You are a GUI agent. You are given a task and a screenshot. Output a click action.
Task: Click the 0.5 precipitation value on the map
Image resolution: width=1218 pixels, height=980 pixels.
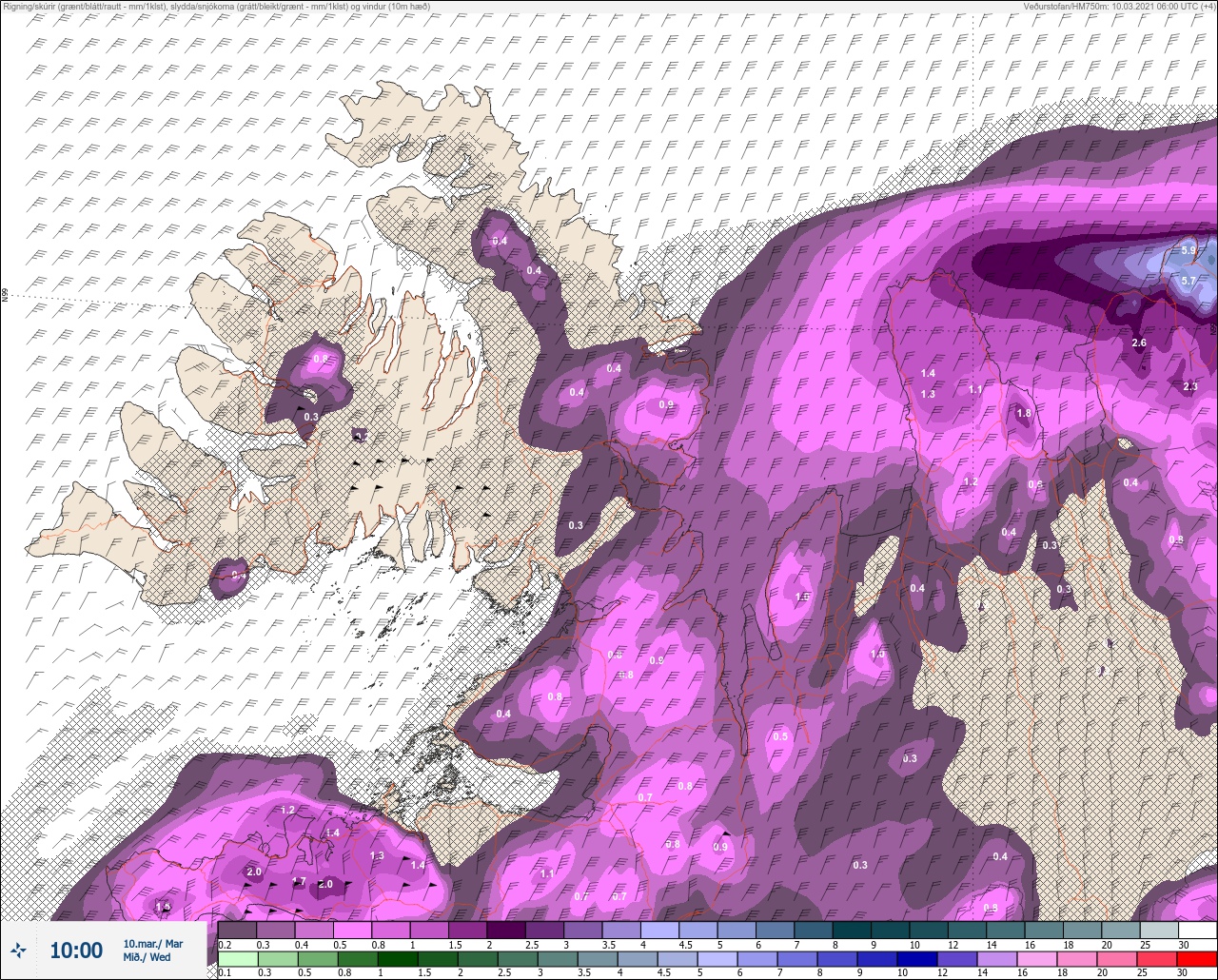click(x=780, y=736)
